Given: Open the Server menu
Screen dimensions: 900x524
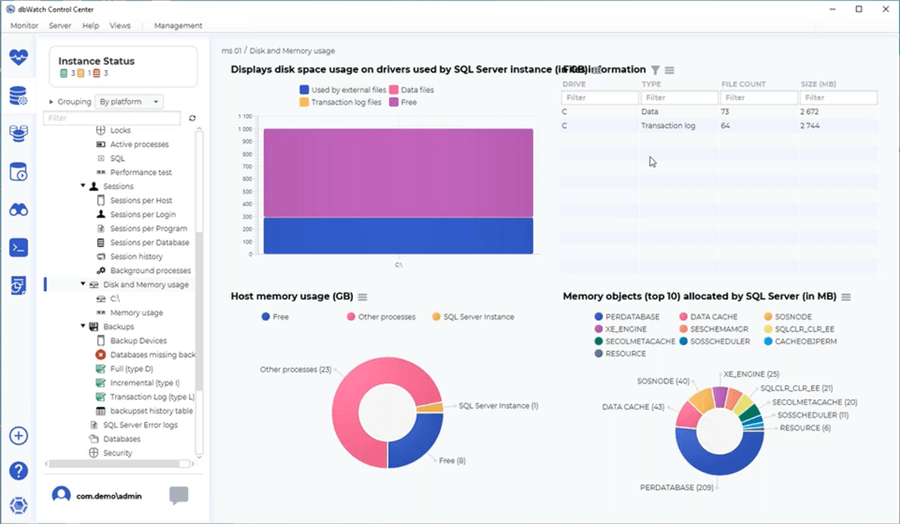Looking at the screenshot, I should [x=60, y=26].
